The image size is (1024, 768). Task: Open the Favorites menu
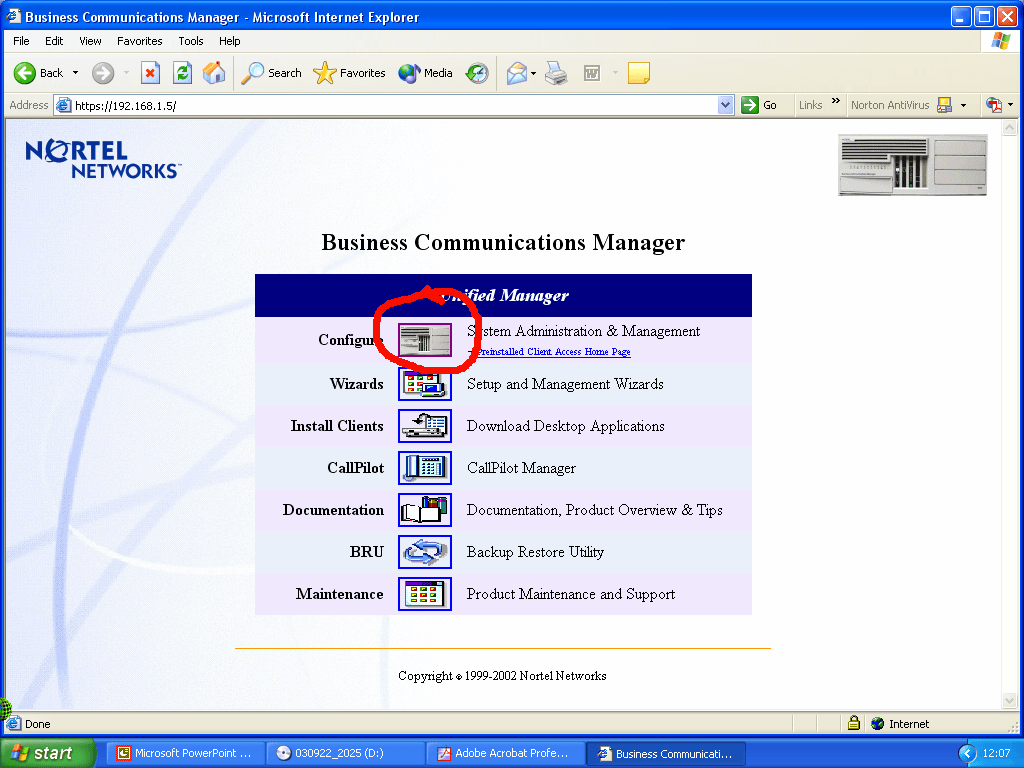pos(140,40)
